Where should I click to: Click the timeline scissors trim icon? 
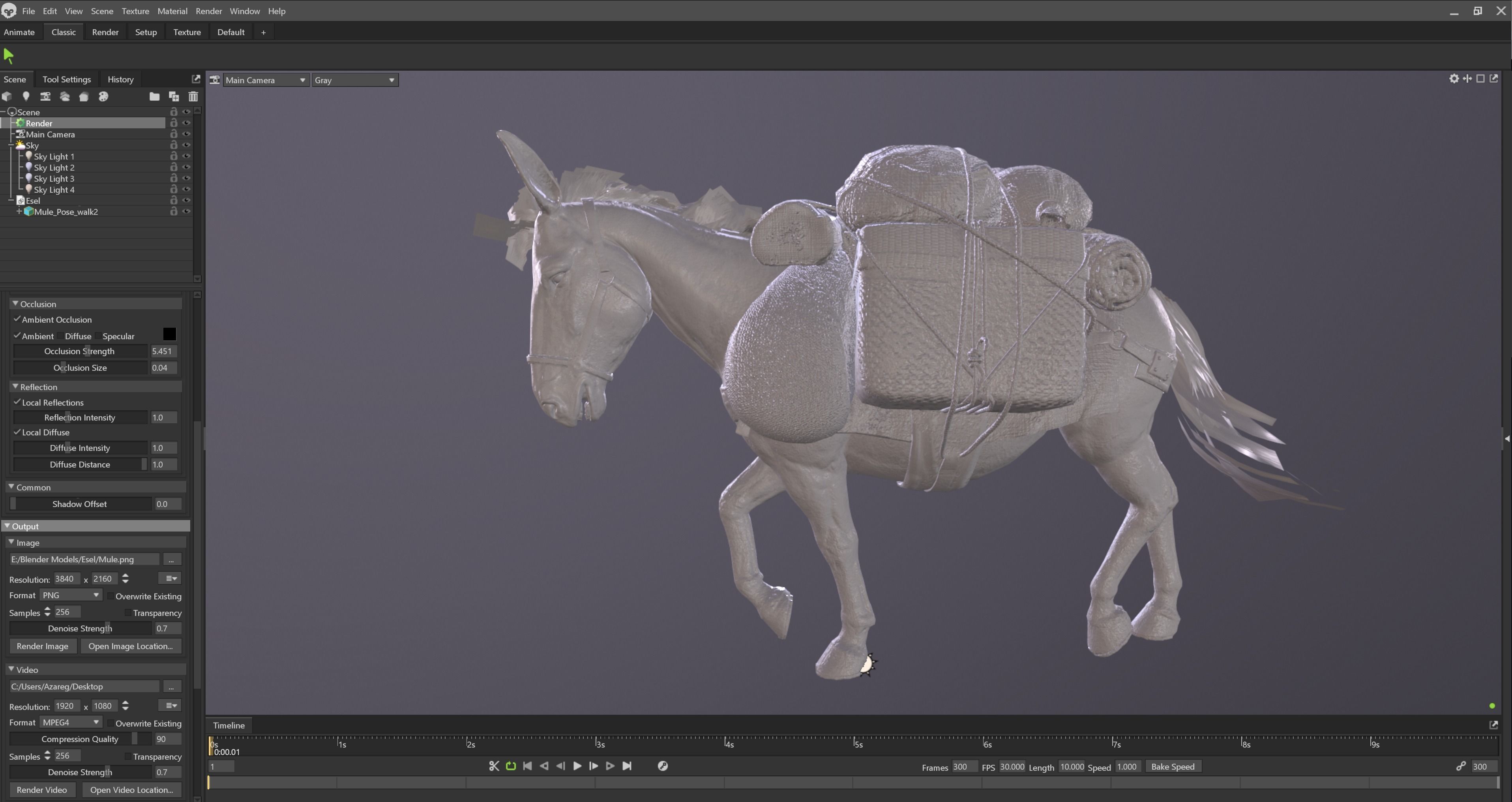coord(494,766)
